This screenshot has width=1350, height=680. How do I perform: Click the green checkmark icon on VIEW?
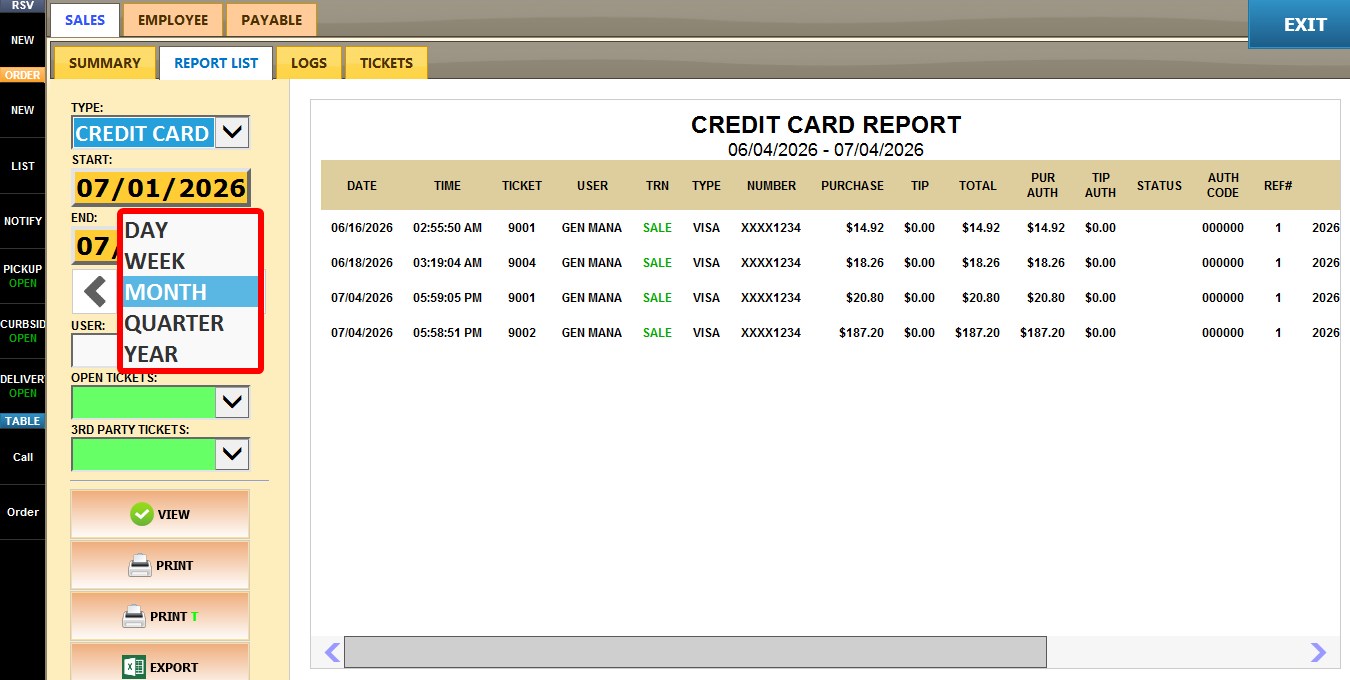tap(142, 514)
